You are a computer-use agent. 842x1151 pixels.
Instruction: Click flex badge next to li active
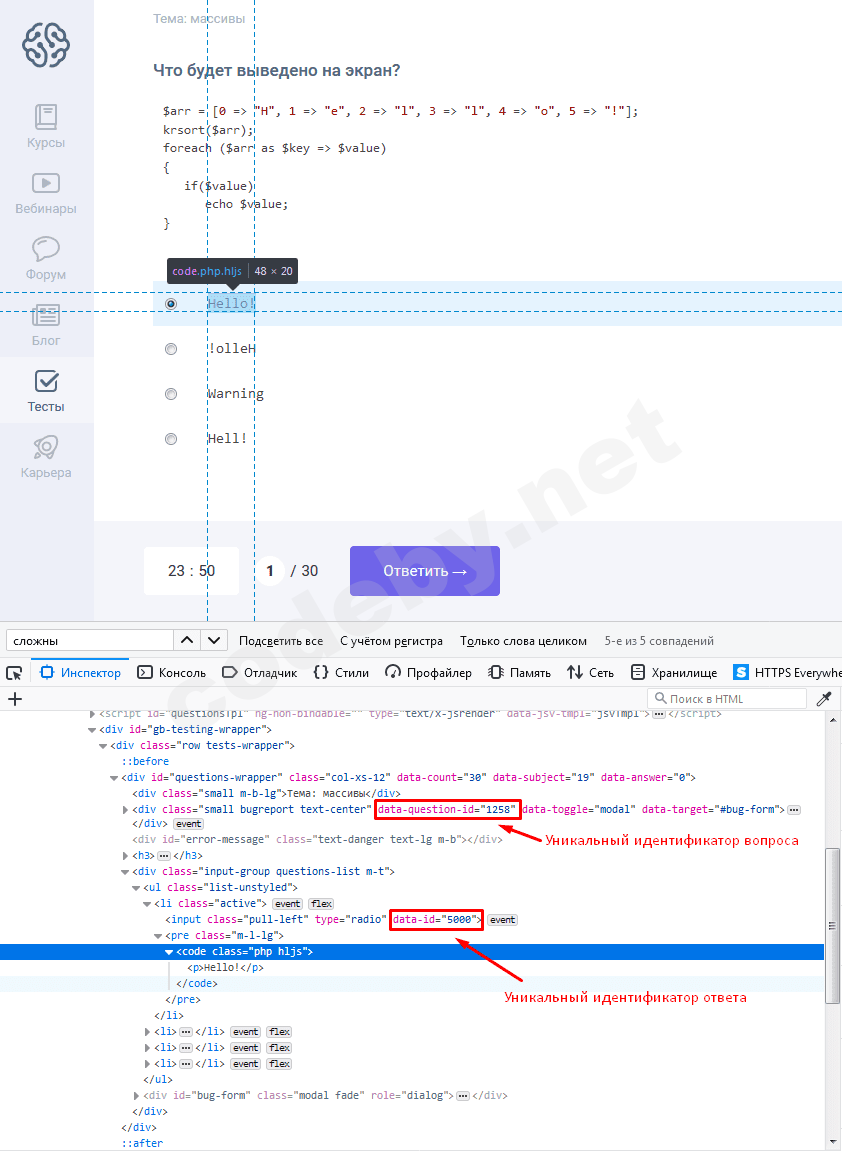321,904
